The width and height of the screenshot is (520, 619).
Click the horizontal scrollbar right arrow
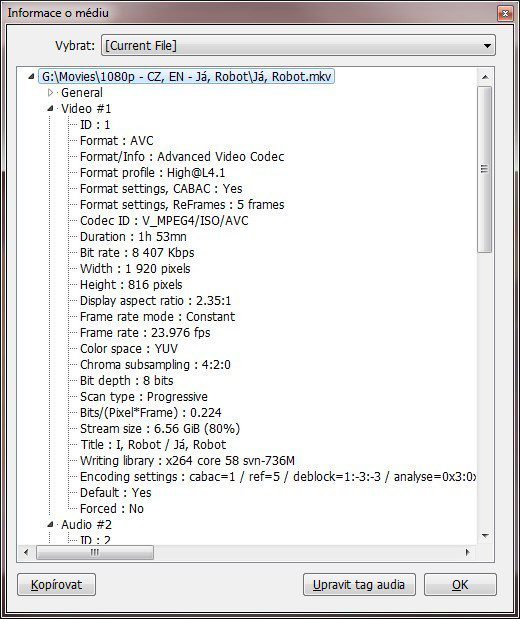(468, 552)
